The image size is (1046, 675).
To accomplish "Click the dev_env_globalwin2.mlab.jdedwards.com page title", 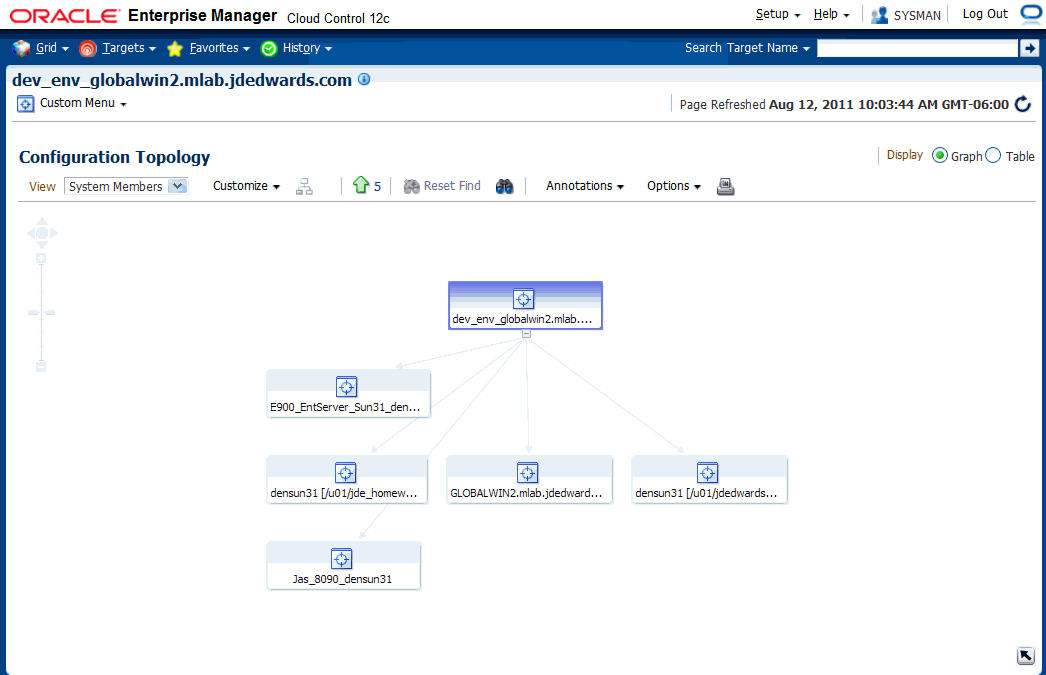I will [182, 80].
